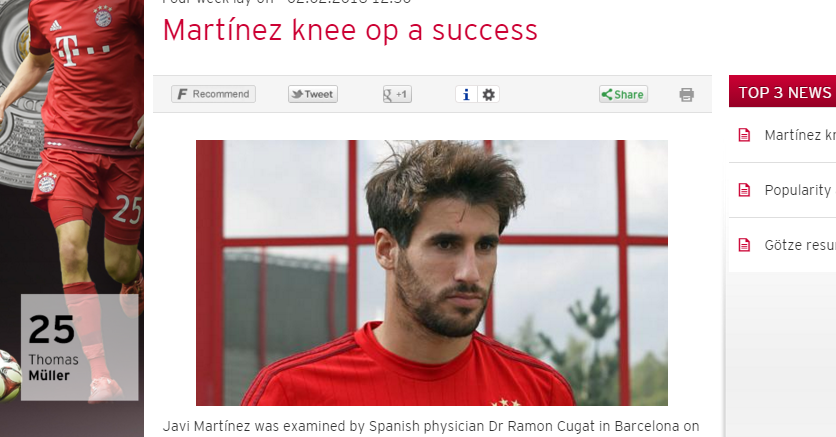The height and width of the screenshot is (437, 836).
Task: Click the Google icon on the +1 button
Action: click(388, 95)
